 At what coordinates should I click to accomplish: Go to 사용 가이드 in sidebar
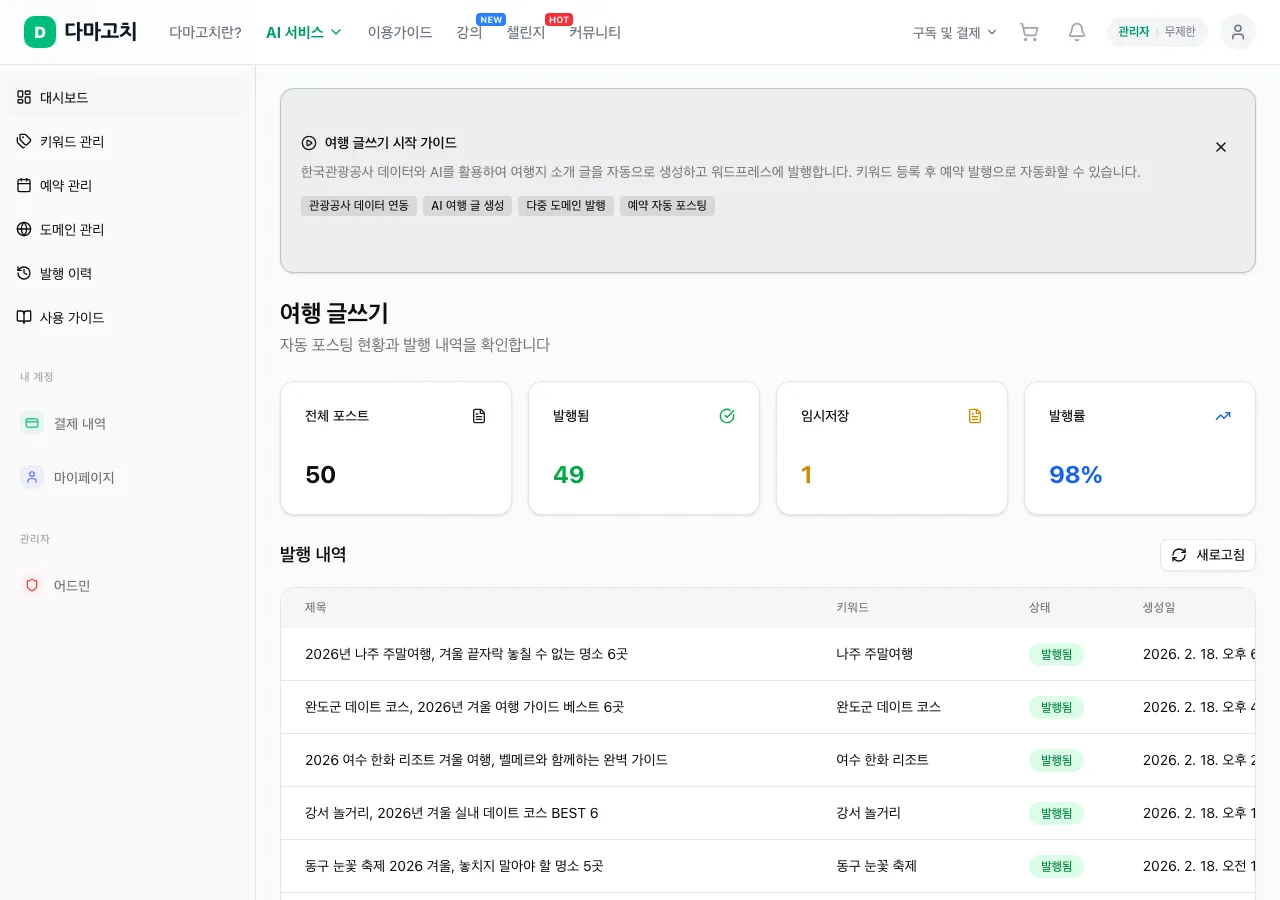point(128,317)
